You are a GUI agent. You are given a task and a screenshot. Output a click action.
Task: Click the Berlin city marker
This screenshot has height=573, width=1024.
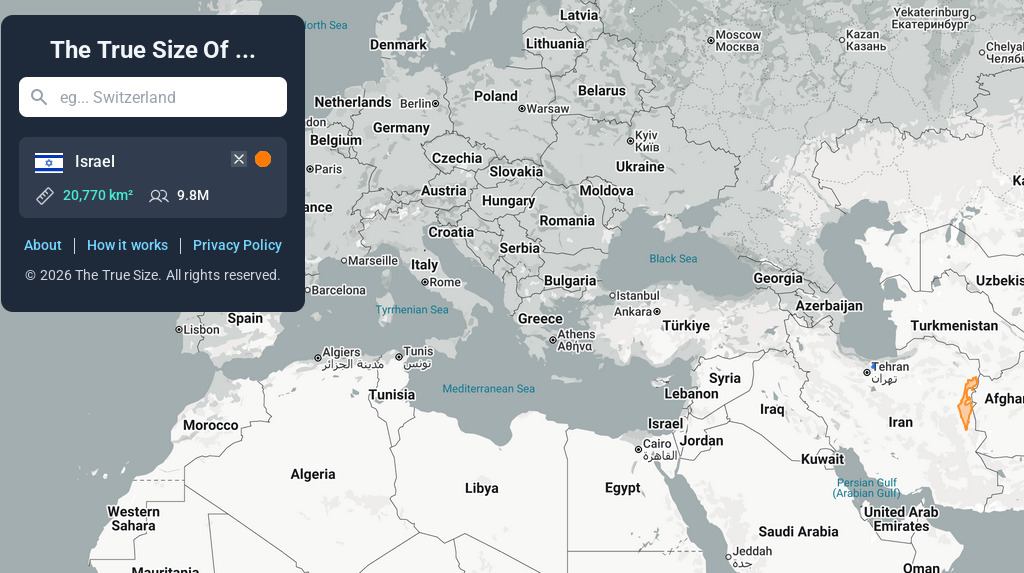436,103
